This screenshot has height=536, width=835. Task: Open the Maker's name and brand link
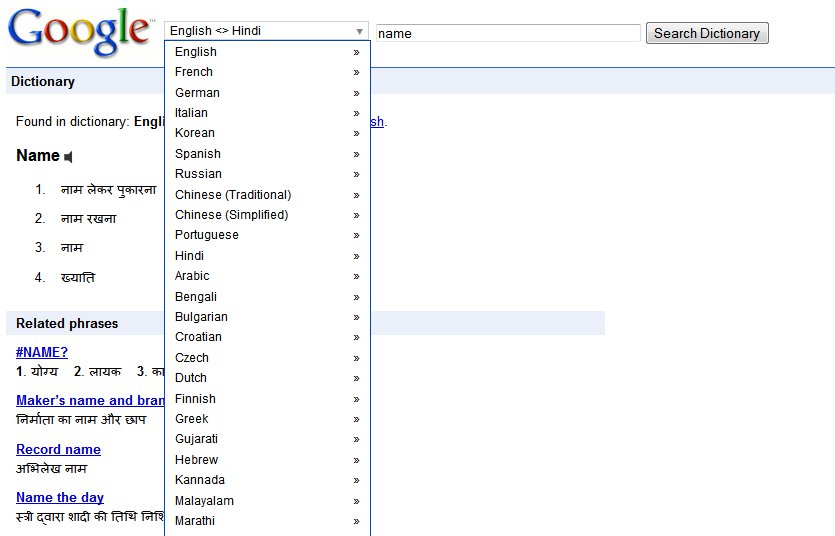[x=90, y=400]
